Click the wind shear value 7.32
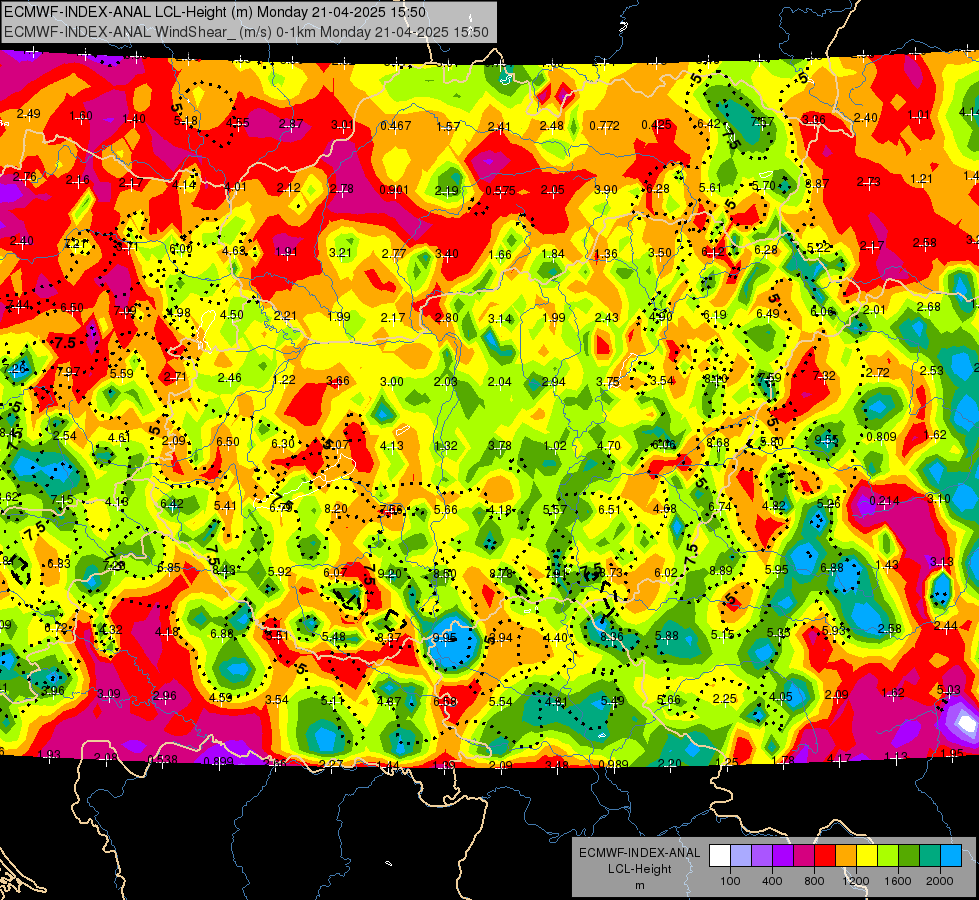979x900 pixels. point(824,375)
